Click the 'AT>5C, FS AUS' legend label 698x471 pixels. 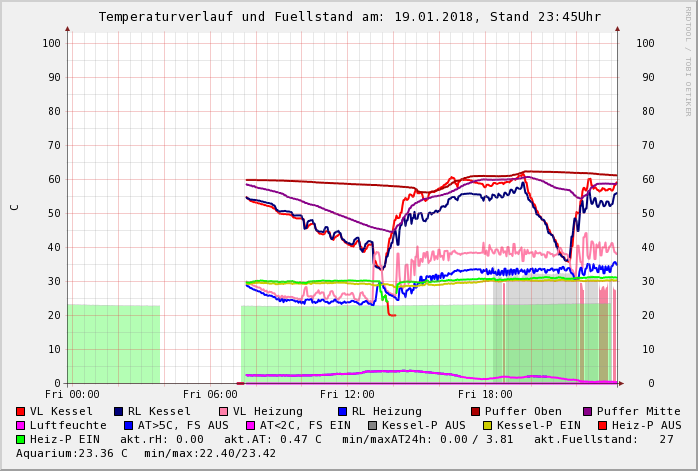pyautogui.click(x=182, y=425)
